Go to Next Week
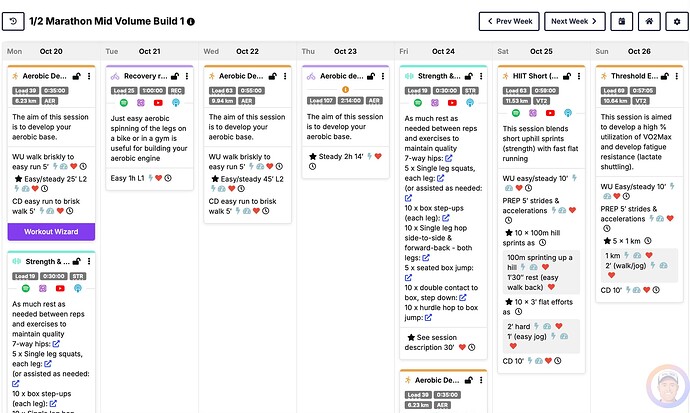690x413 pixels. 576,21
